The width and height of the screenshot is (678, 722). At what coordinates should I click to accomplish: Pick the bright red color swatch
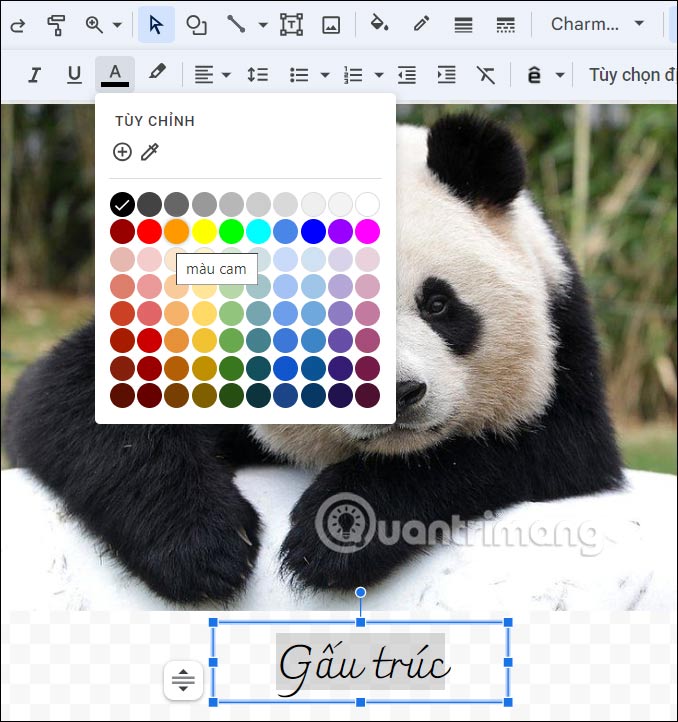149,231
